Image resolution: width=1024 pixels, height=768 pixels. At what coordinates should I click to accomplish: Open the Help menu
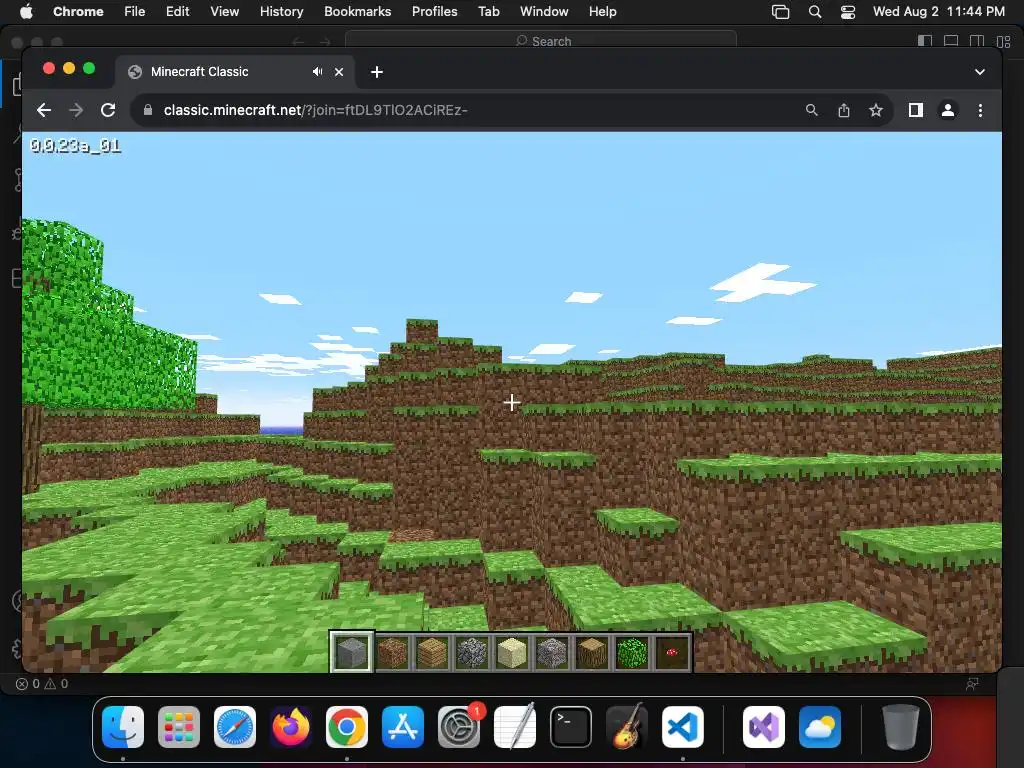pos(602,12)
